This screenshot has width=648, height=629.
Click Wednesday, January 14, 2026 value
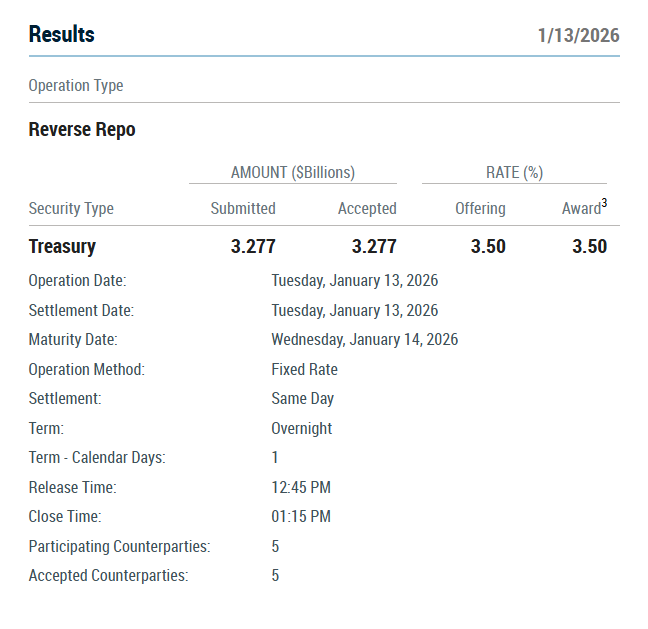coord(364,340)
